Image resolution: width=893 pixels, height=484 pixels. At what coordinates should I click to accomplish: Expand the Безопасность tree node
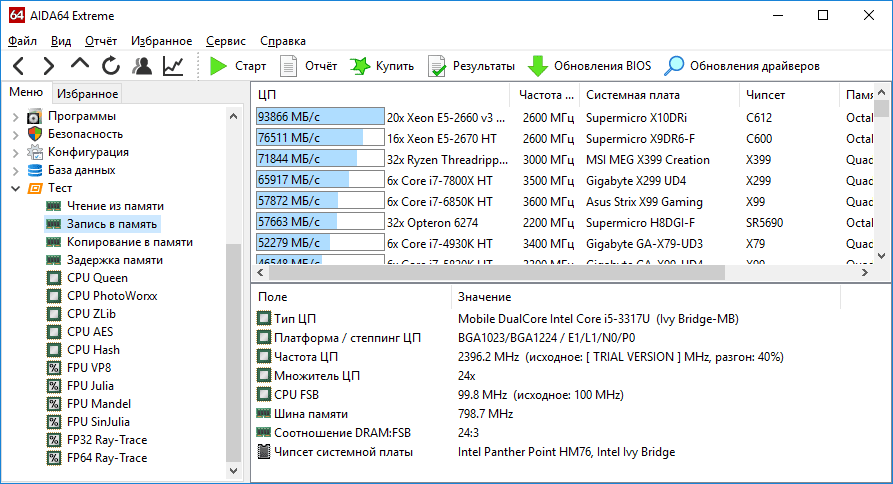pos(15,135)
